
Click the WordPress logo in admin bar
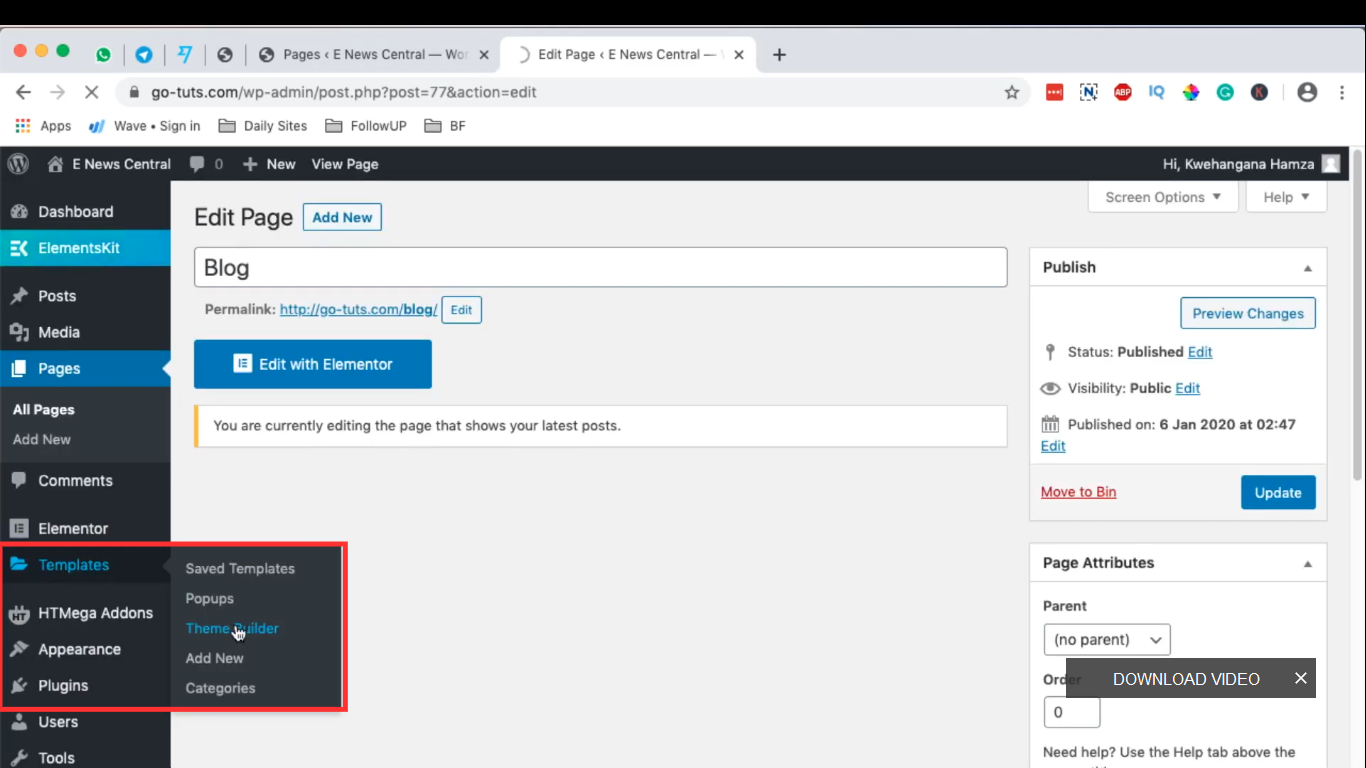(18, 164)
